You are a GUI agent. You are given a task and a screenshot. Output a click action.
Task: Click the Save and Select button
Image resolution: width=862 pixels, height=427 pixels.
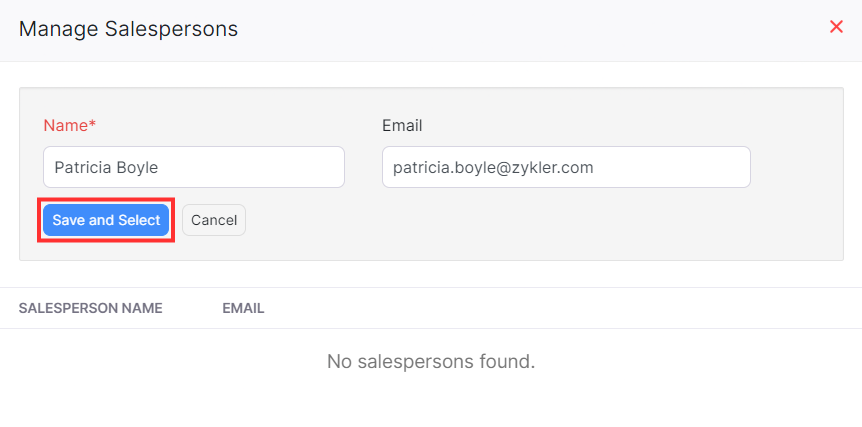pyautogui.click(x=106, y=220)
